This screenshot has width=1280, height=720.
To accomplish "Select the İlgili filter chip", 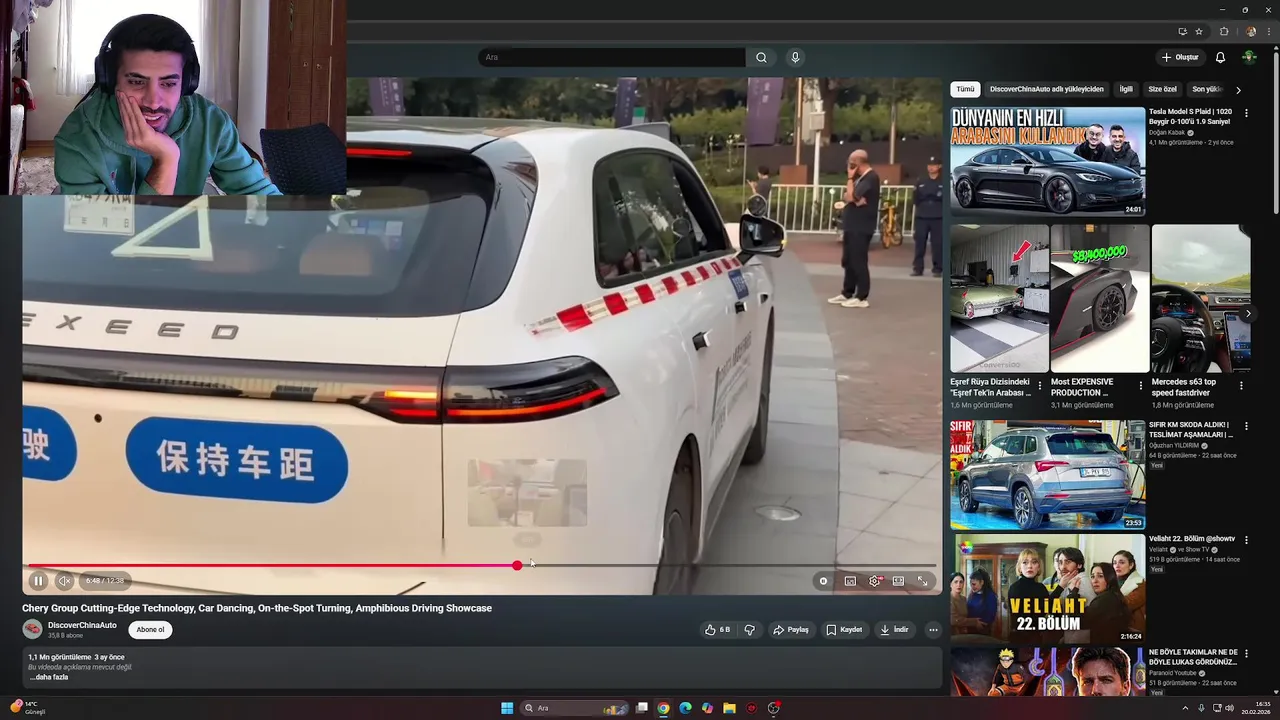I will click(1126, 89).
